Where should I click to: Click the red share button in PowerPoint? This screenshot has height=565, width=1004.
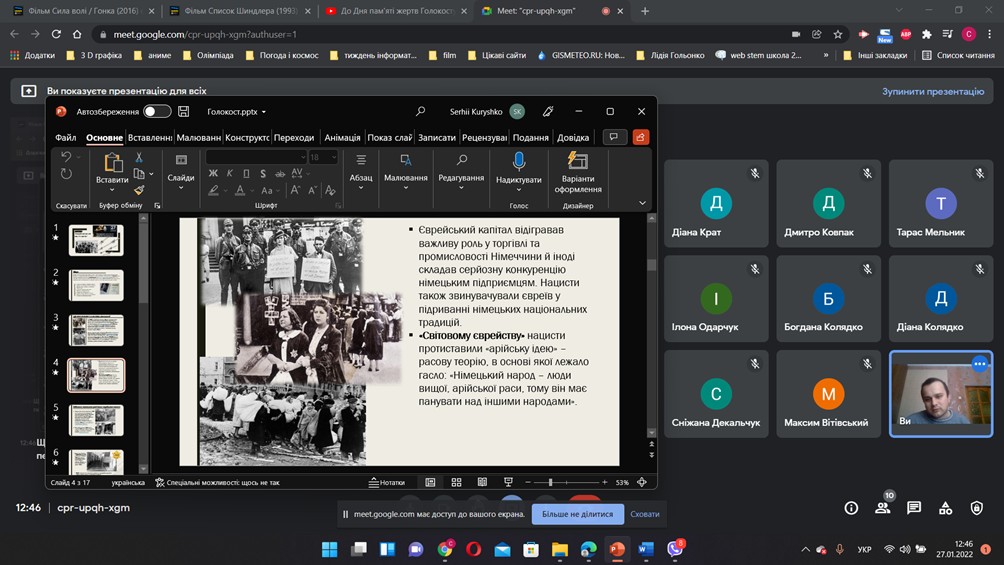click(x=640, y=137)
